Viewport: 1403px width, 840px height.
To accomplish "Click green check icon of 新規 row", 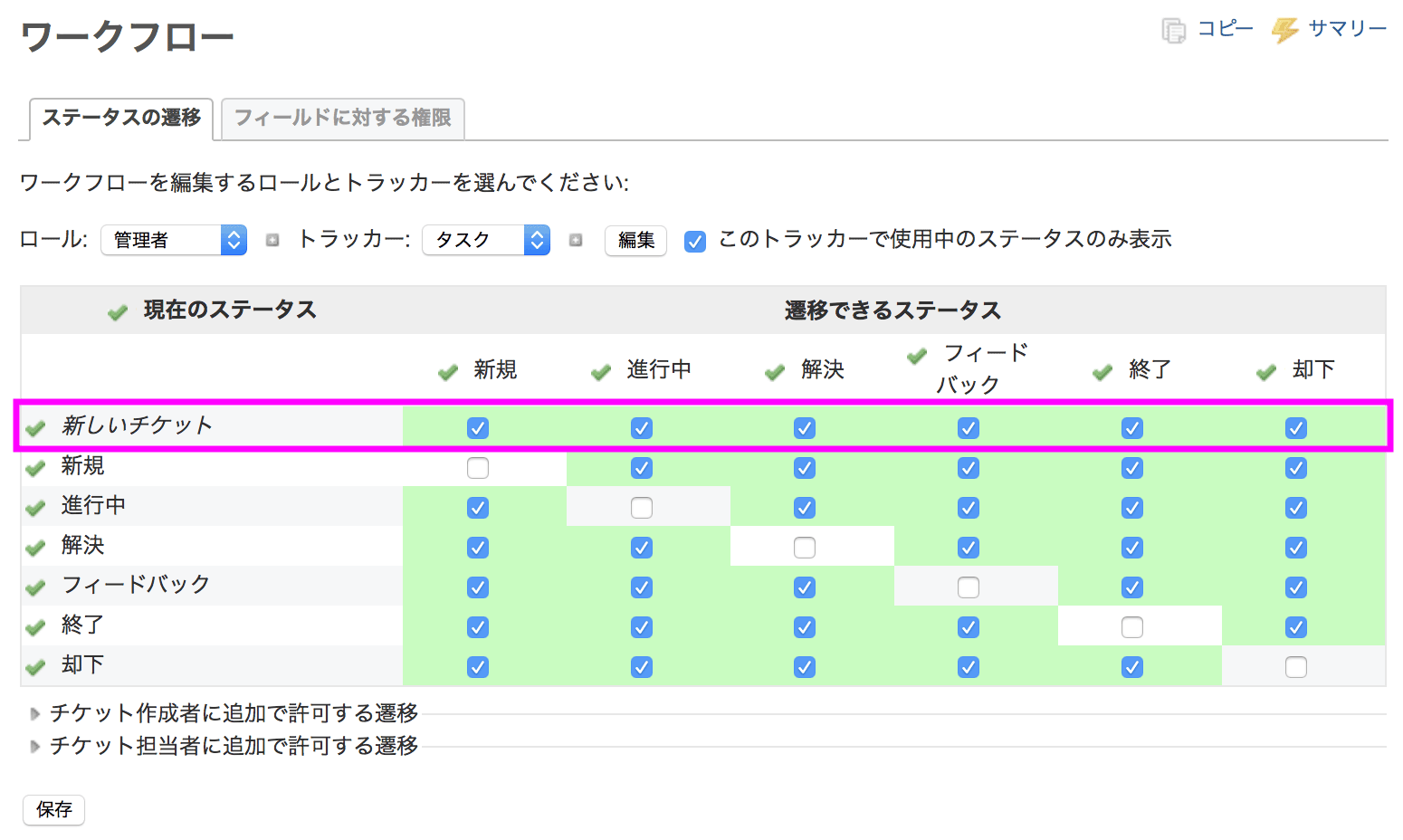I will coord(35,468).
